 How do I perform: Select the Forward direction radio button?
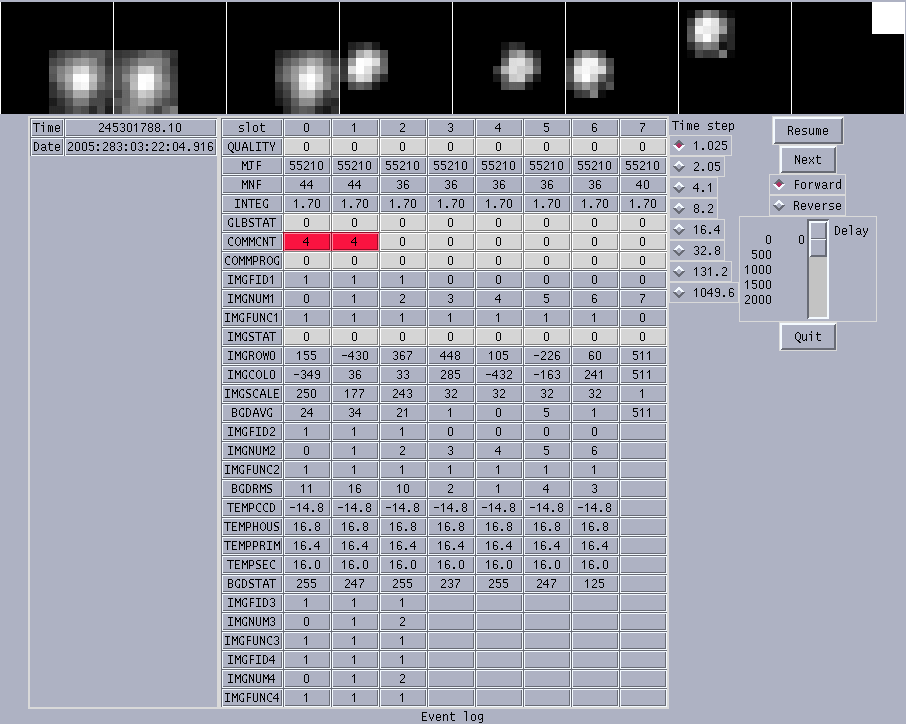[807, 185]
